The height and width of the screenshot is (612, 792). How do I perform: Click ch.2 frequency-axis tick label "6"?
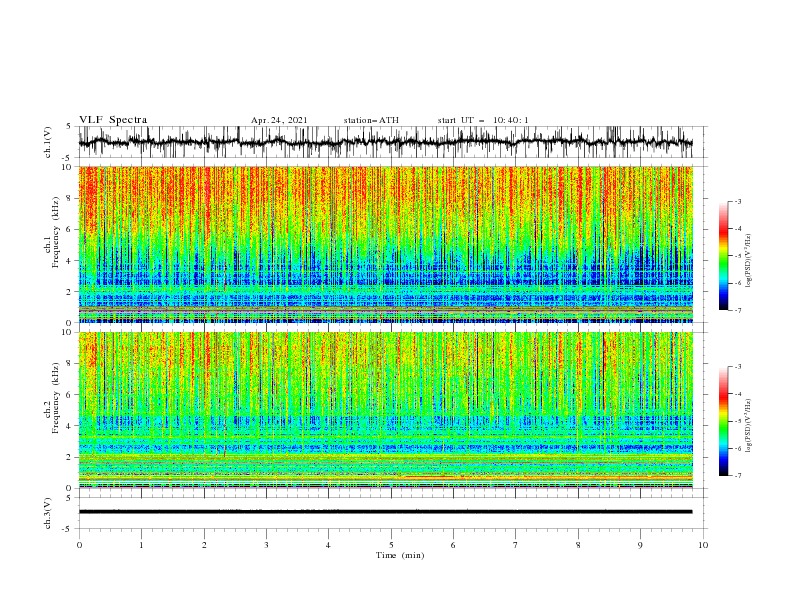point(70,395)
